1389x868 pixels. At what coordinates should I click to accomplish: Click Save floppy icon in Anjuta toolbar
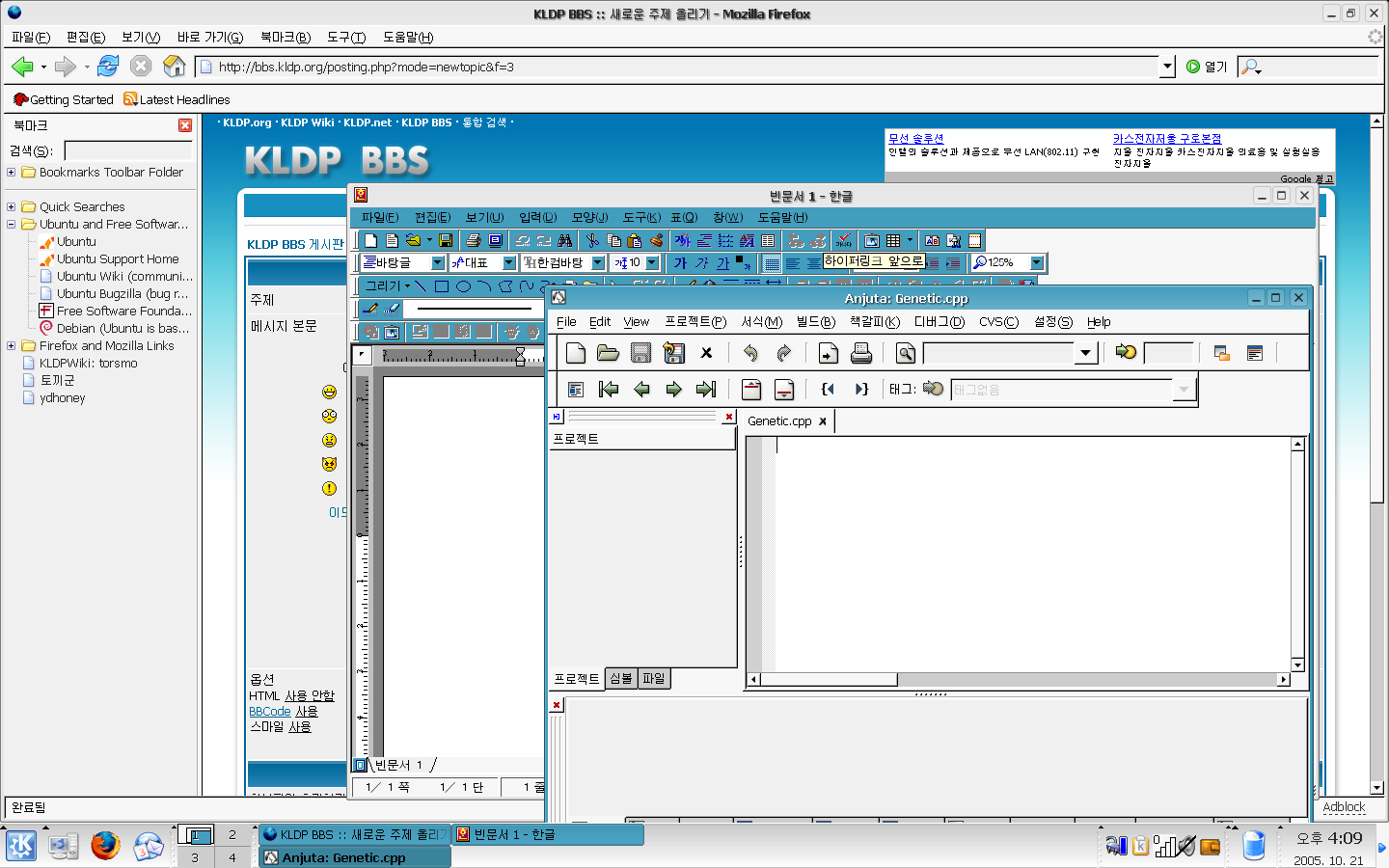640,353
